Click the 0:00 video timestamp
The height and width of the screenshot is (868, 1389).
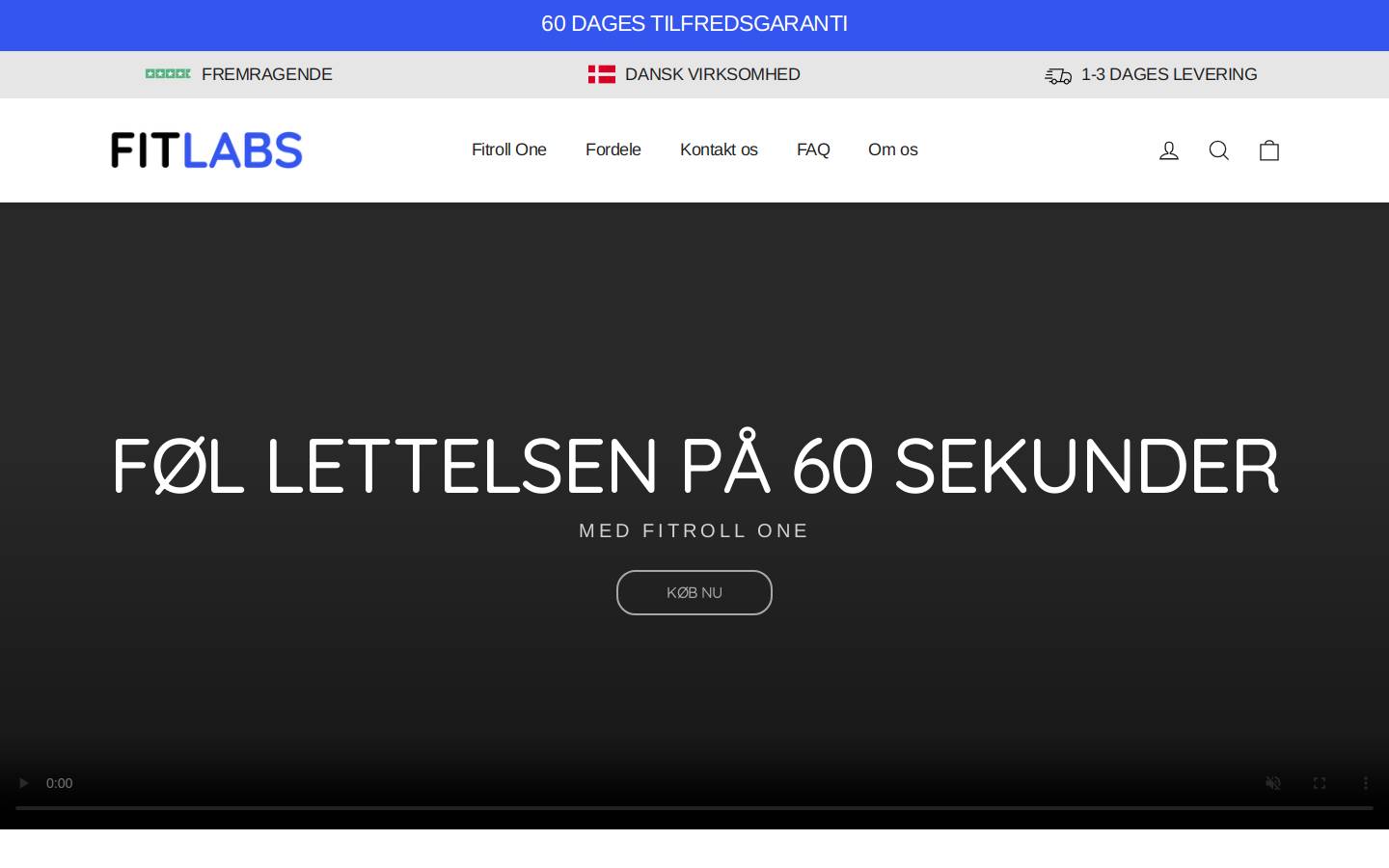pos(59,783)
